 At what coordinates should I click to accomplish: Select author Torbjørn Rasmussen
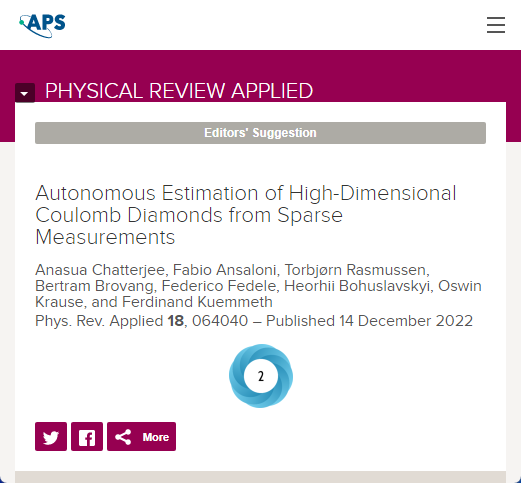point(355,270)
